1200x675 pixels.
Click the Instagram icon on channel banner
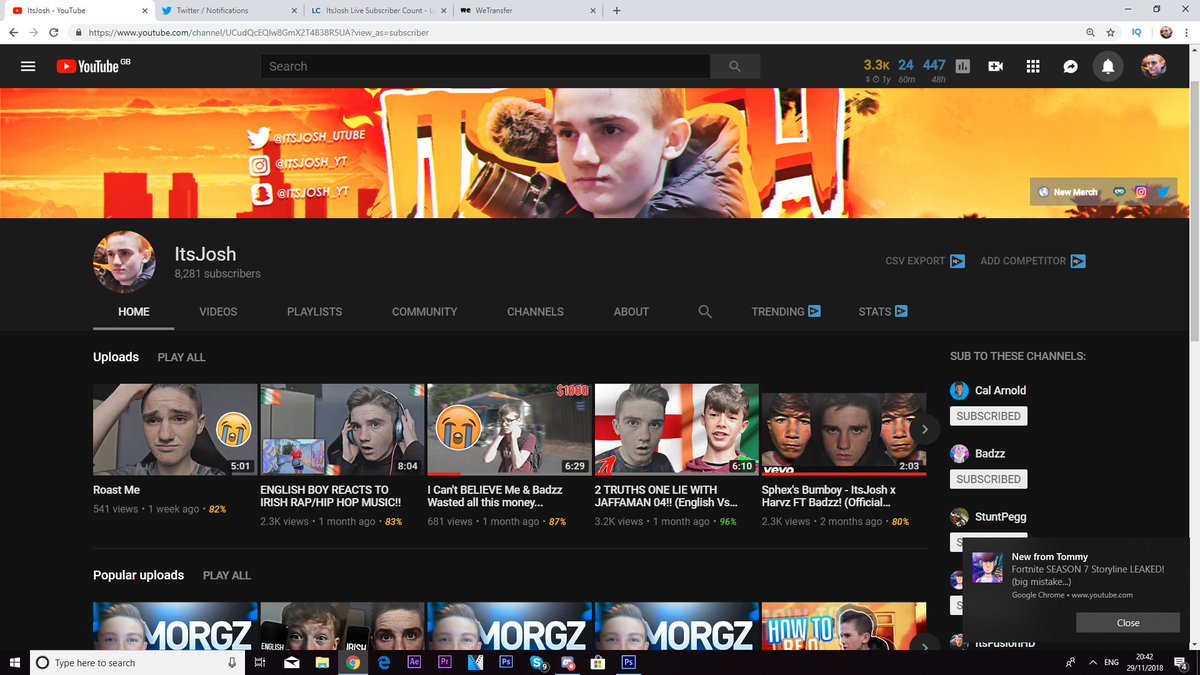pyautogui.click(x=1140, y=192)
